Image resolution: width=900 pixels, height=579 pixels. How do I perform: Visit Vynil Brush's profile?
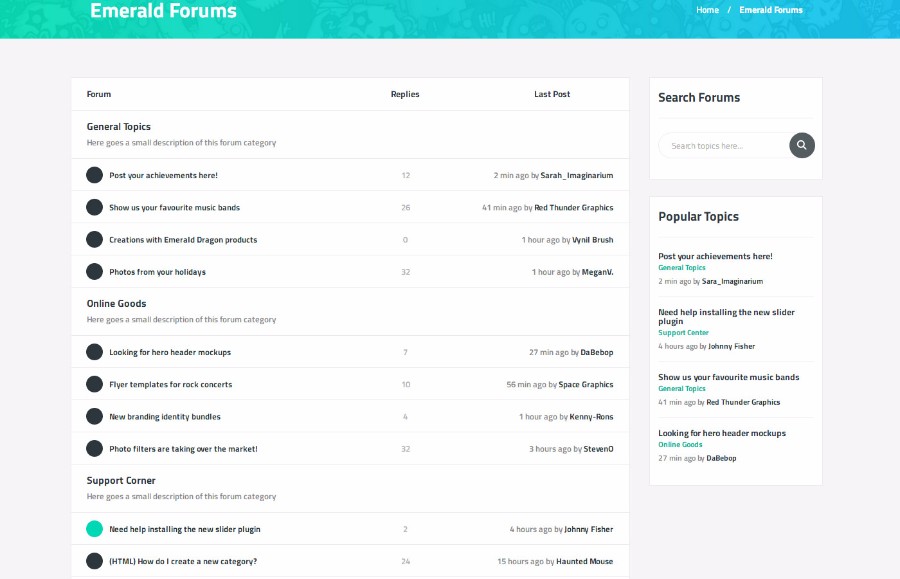click(592, 240)
